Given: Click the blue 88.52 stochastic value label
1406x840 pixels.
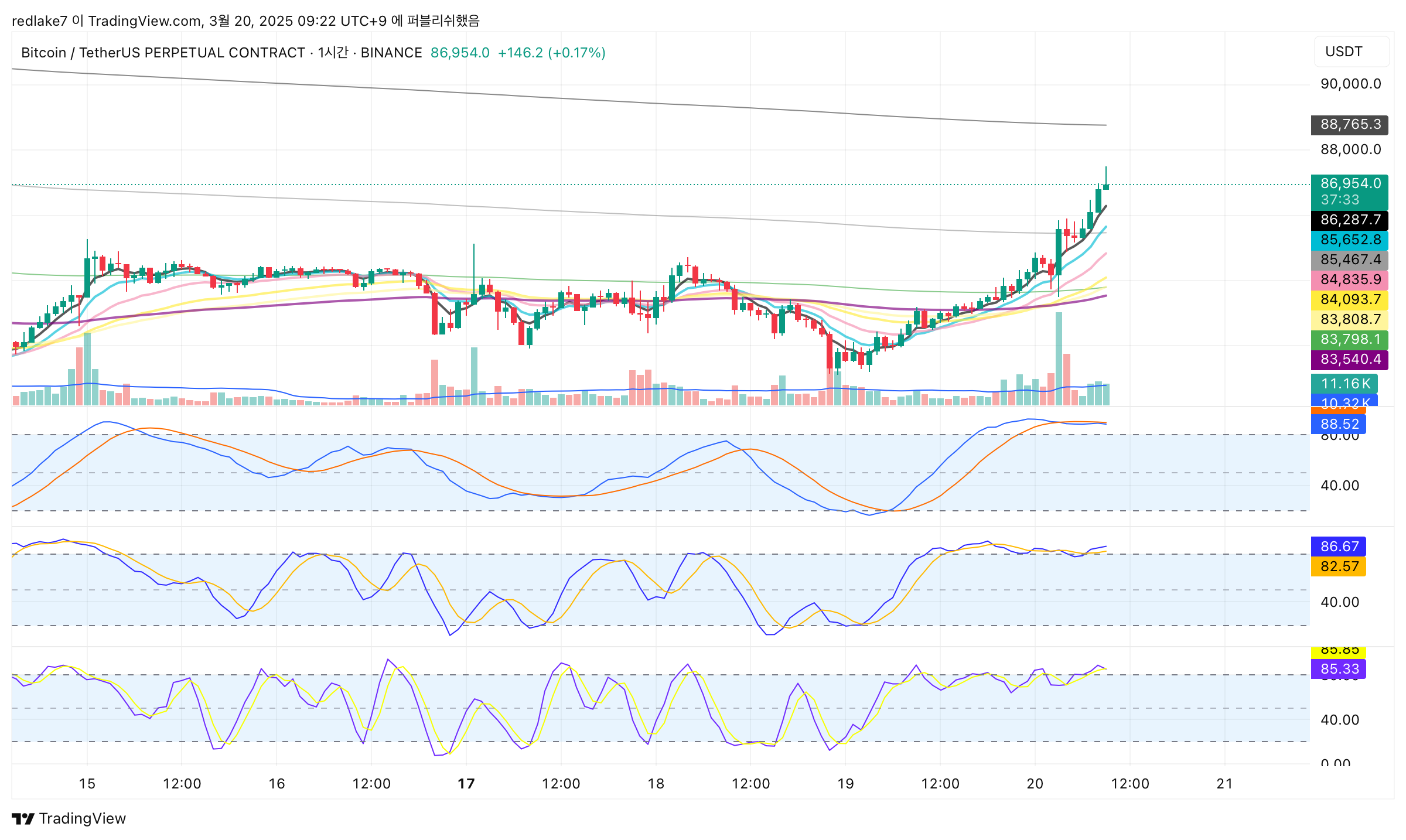Looking at the screenshot, I should pos(1339,425).
